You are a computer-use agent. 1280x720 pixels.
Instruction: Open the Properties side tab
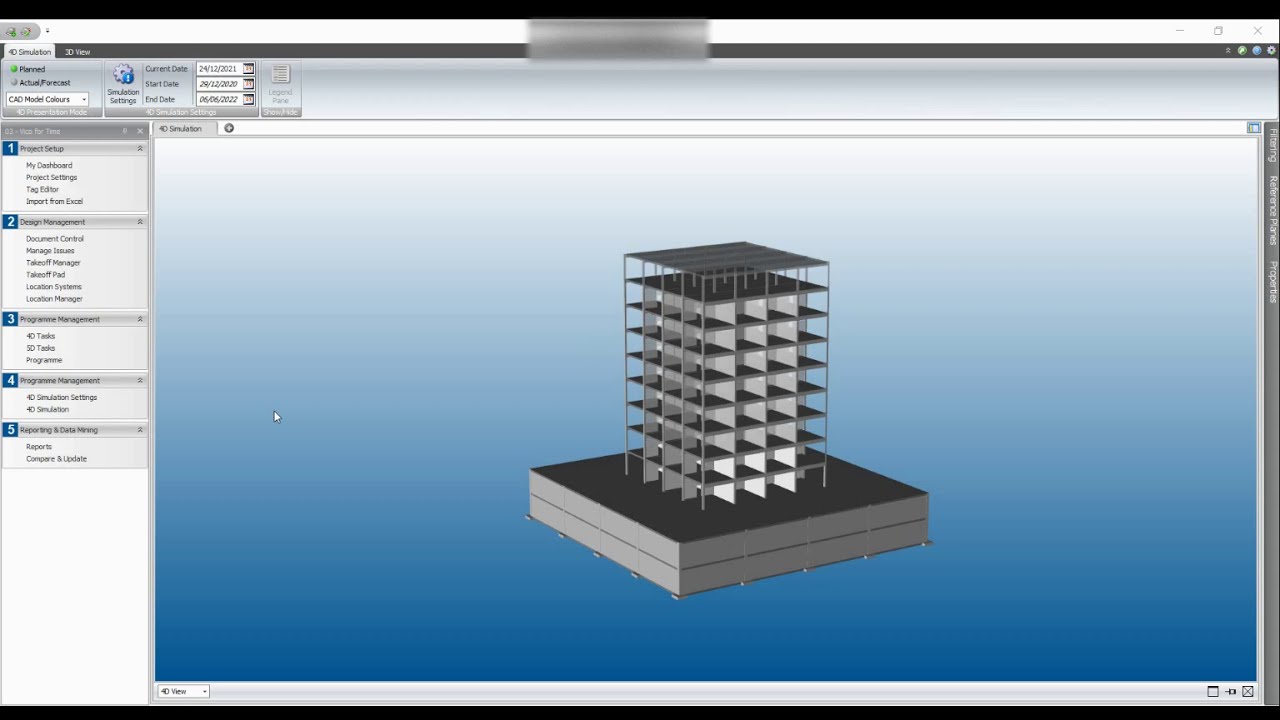coord(1273,281)
